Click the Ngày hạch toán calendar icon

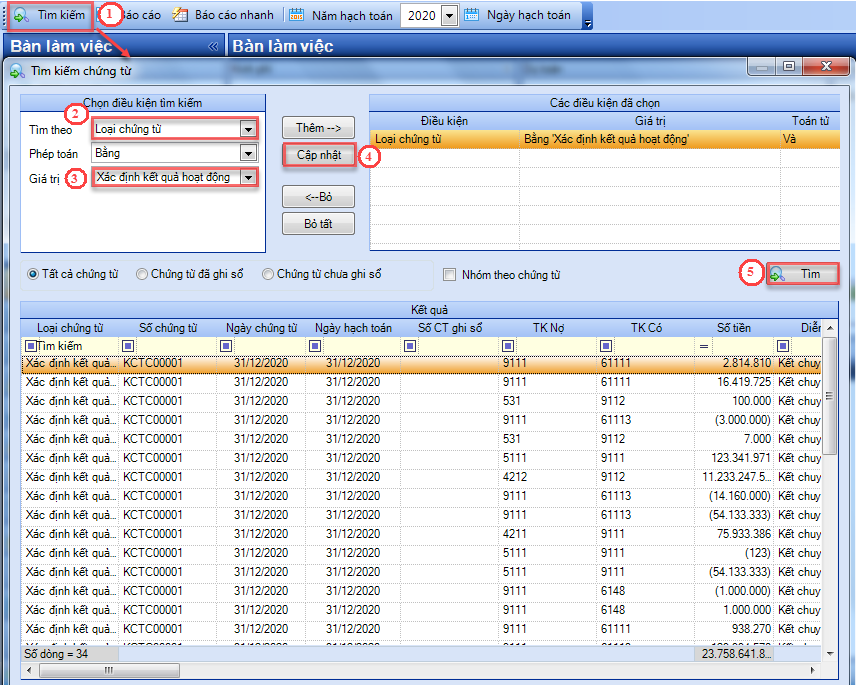click(x=472, y=15)
